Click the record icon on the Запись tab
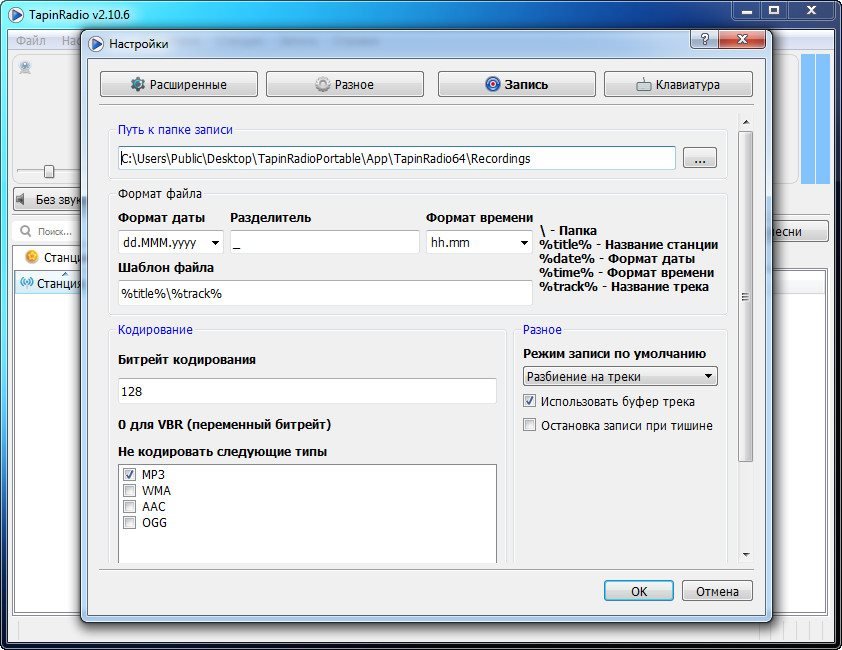842x650 pixels. [x=492, y=85]
